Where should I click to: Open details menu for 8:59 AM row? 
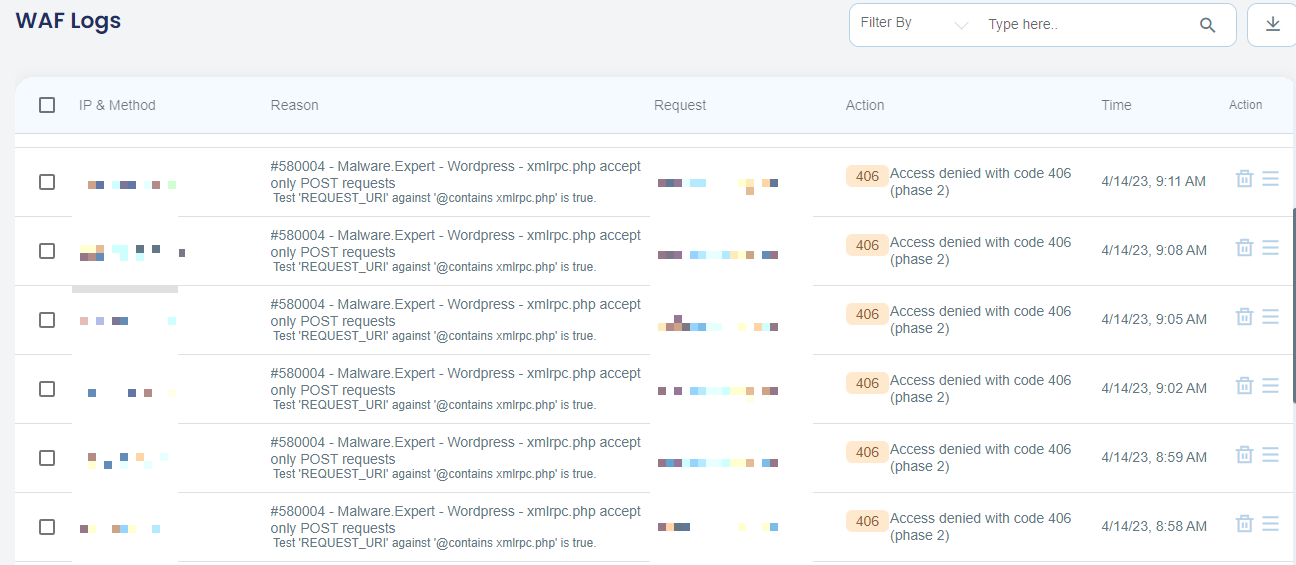(x=1270, y=454)
